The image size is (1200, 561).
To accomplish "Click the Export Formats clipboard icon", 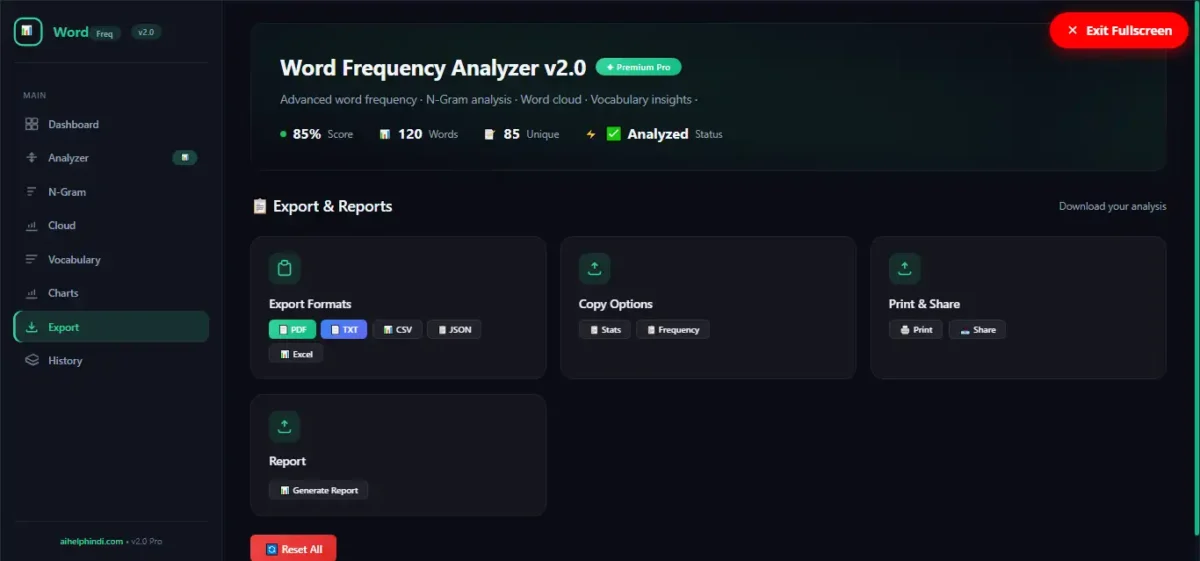I will [x=284, y=268].
